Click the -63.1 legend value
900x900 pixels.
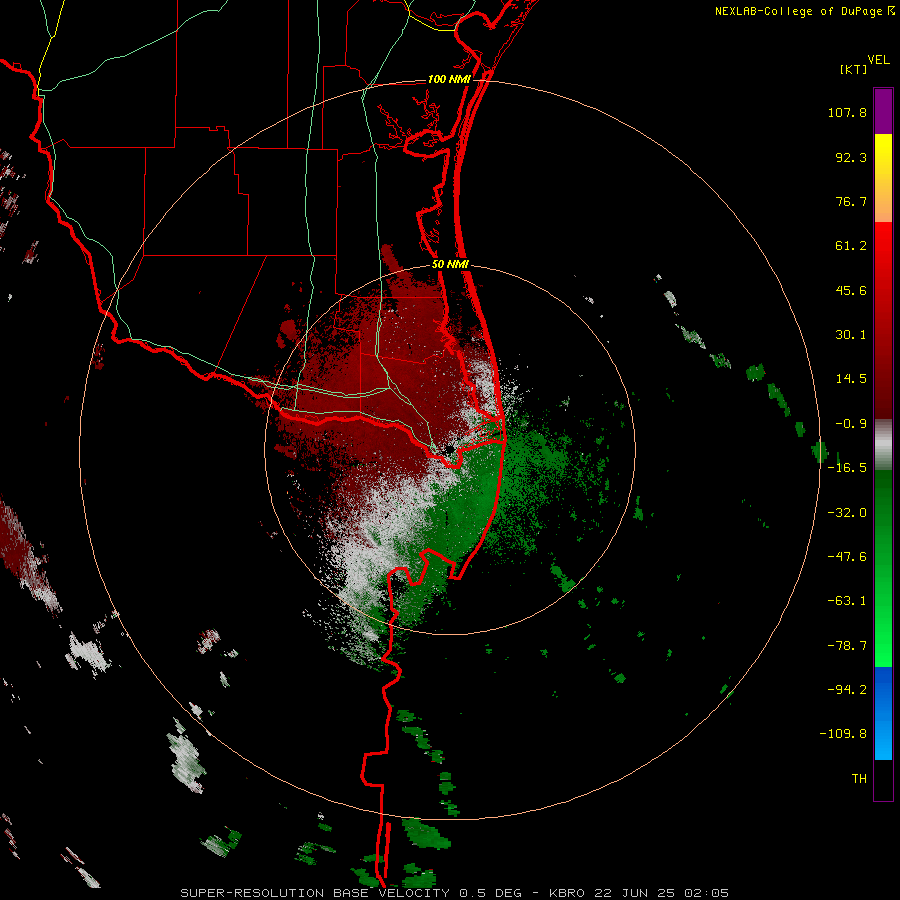(x=847, y=601)
